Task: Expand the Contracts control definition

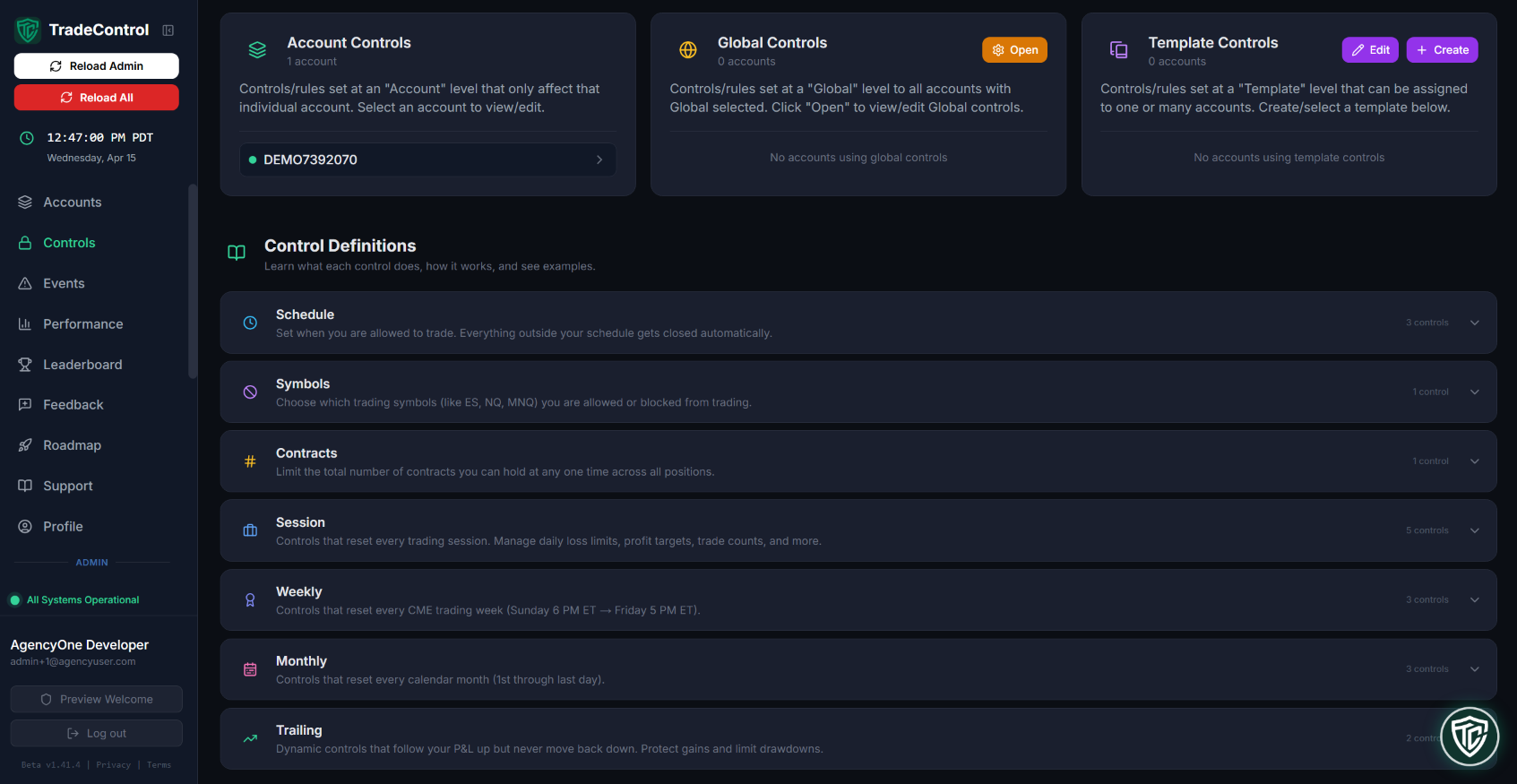Action: (x=1475, y=461)
